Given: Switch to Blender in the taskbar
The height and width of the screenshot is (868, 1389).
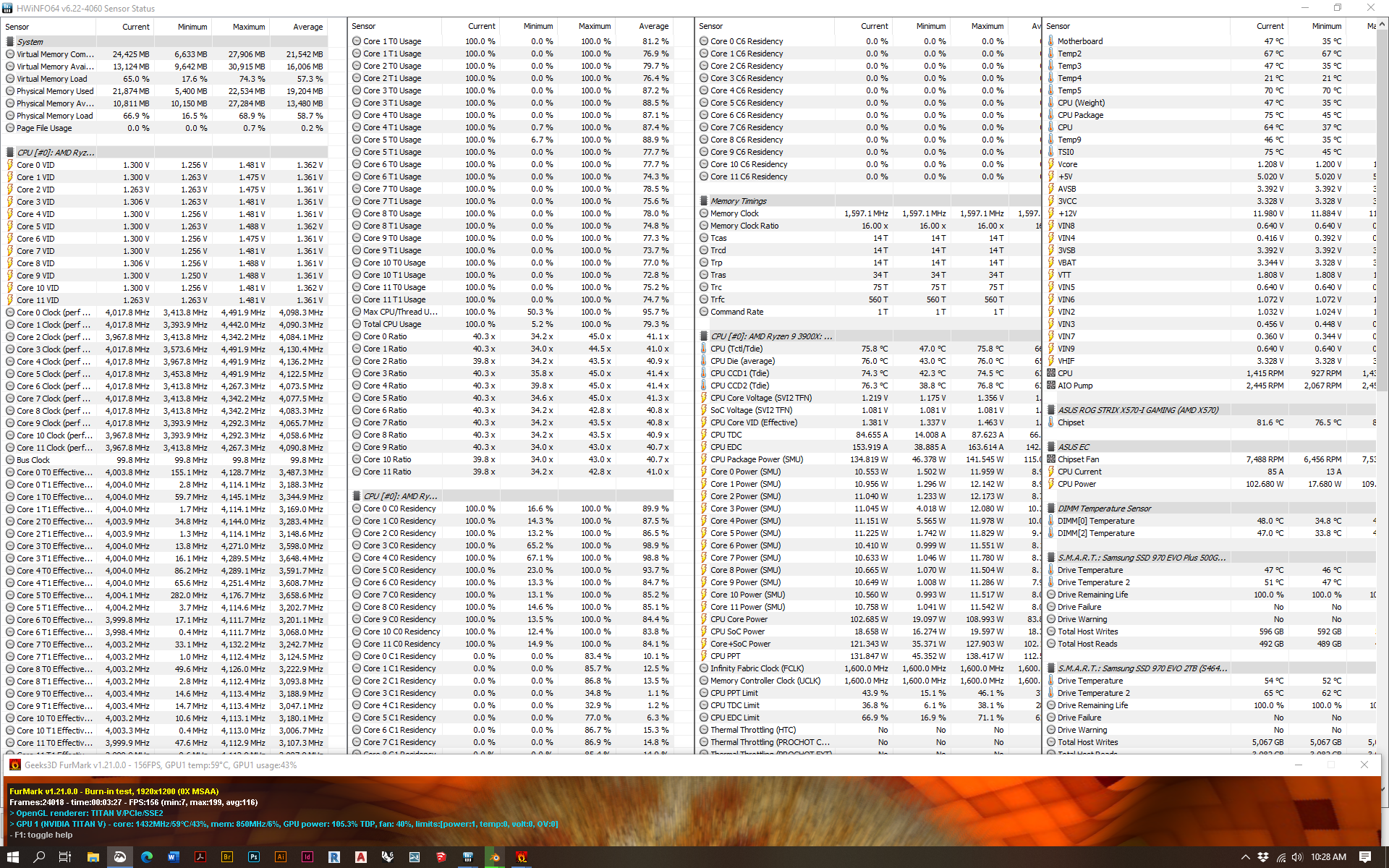Looking at the screenshot, I should 495,857.
